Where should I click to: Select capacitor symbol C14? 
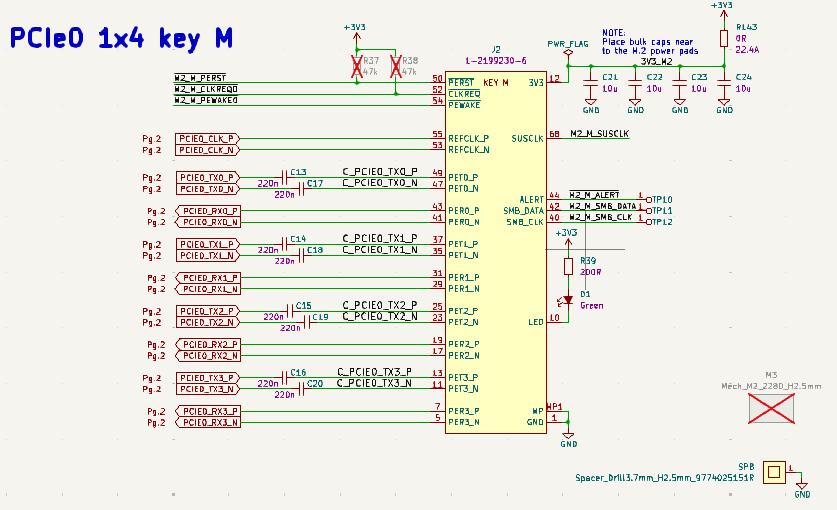(285, 245)
